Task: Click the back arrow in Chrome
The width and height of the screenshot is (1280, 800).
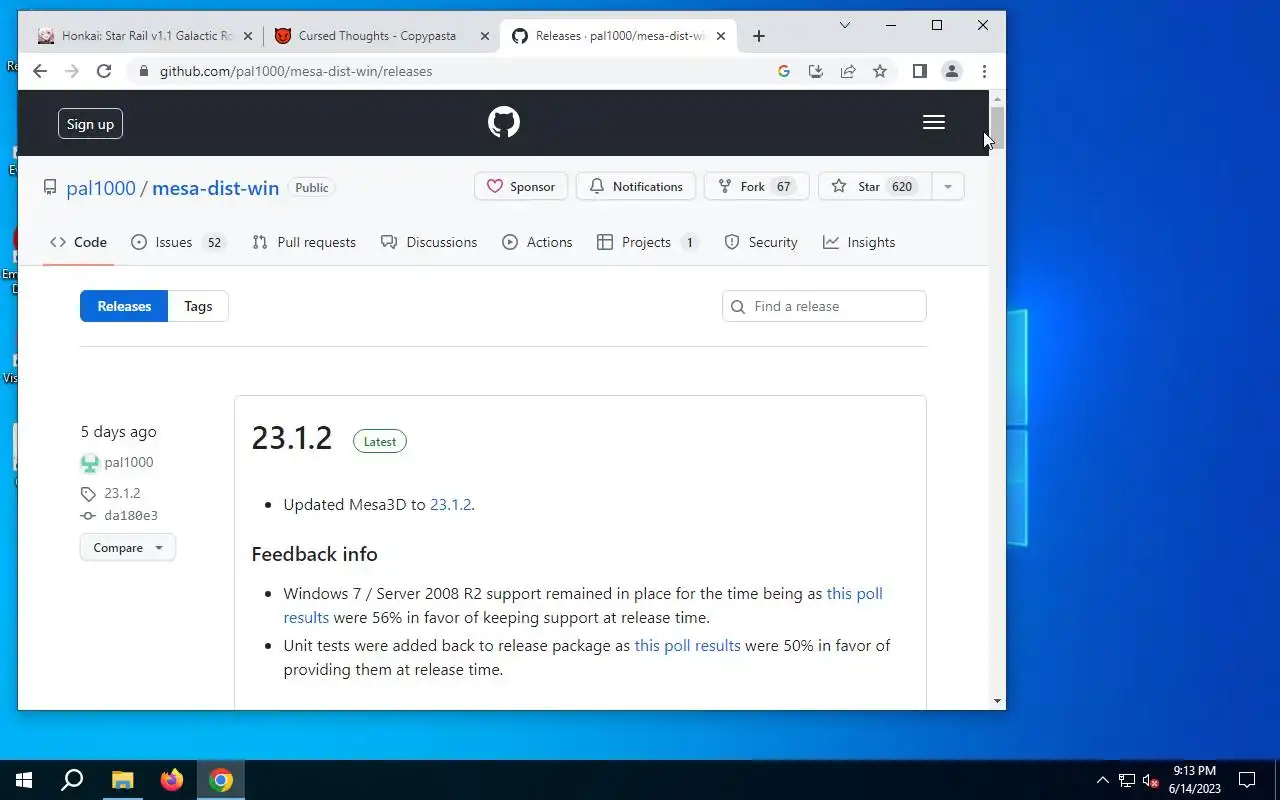Action: (40, 71)
